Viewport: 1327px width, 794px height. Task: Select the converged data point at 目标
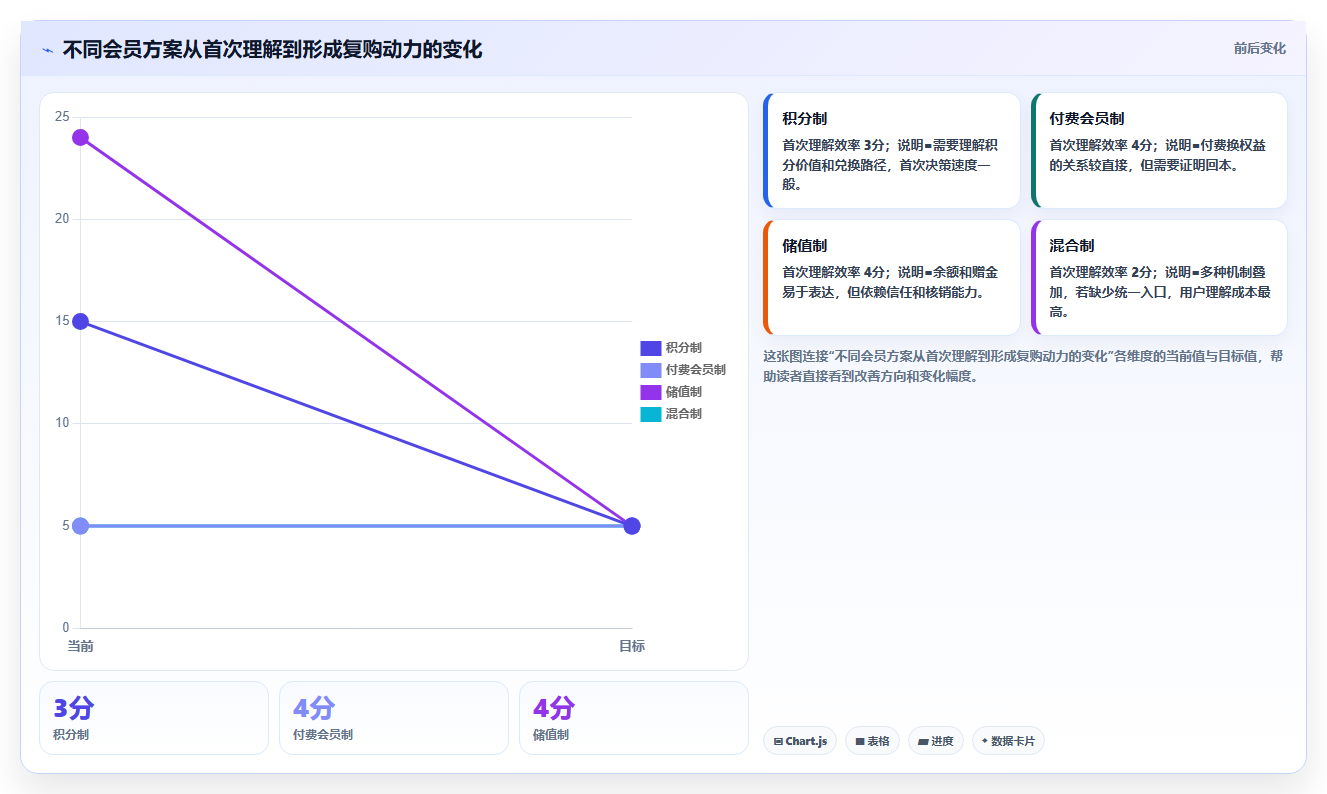(632, 526)
